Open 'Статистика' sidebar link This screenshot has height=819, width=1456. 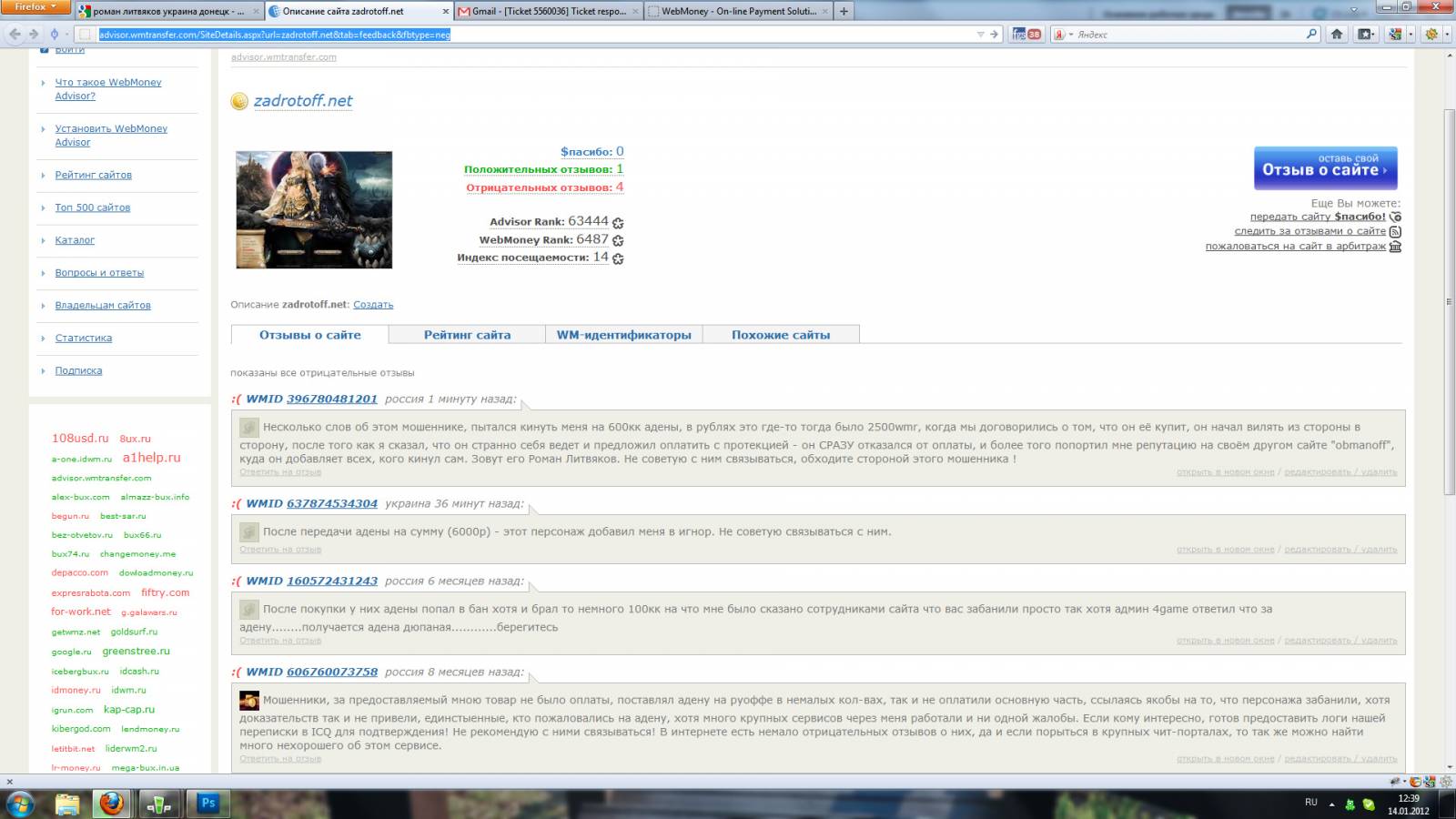pyautogui.click(x=84, y=339)
